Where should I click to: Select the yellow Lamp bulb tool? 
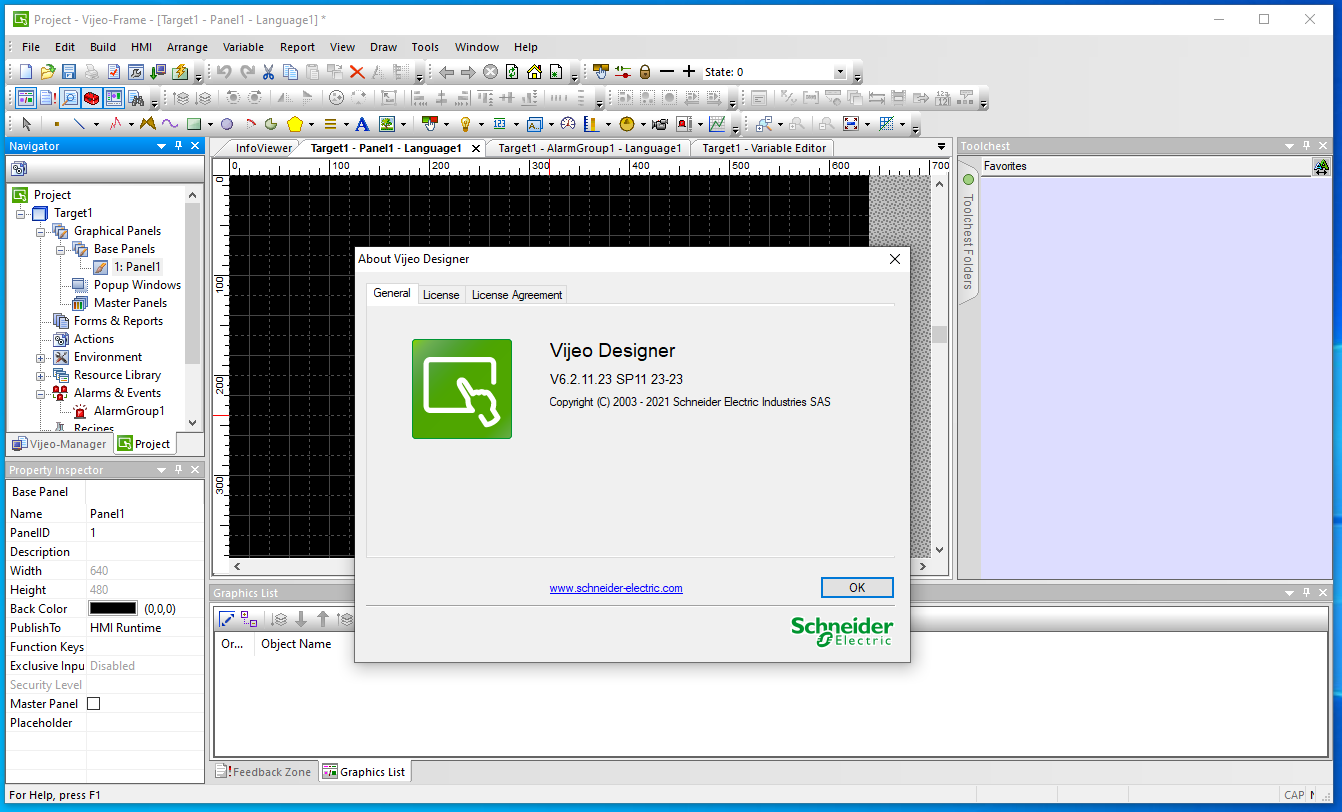pos(465,124)
